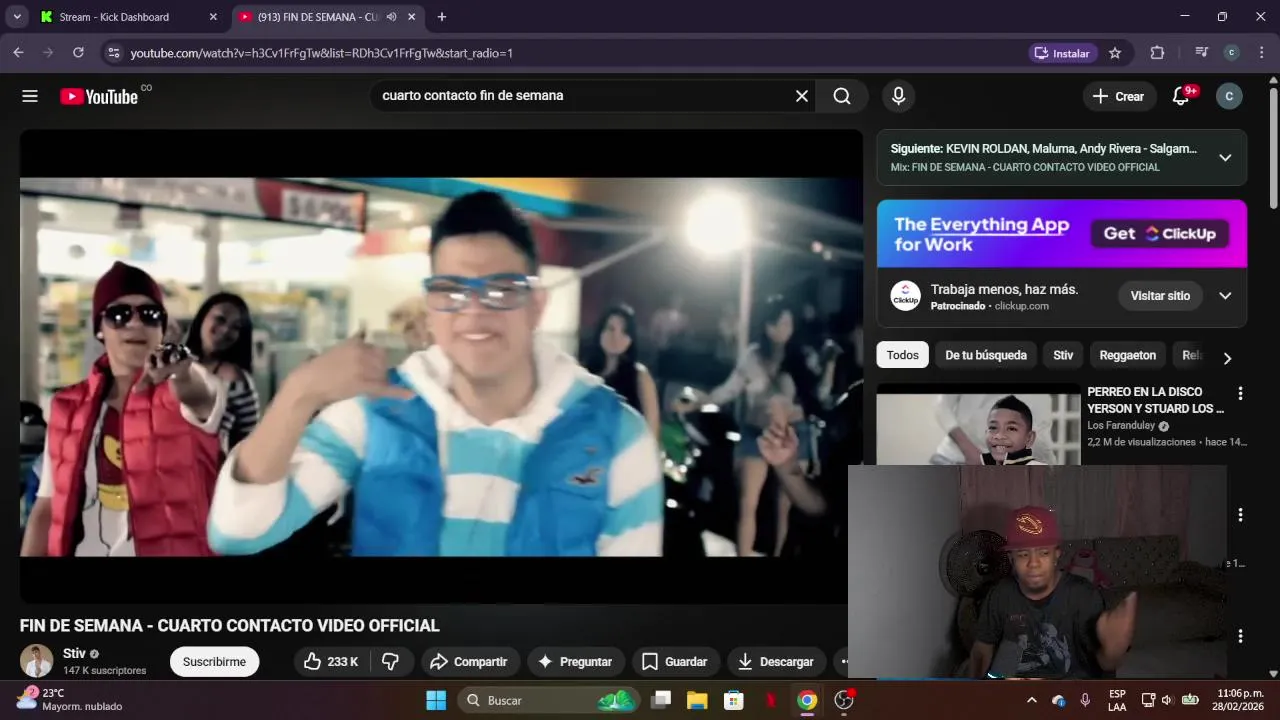Open YouTube account avatar menu

[1229, 96]
